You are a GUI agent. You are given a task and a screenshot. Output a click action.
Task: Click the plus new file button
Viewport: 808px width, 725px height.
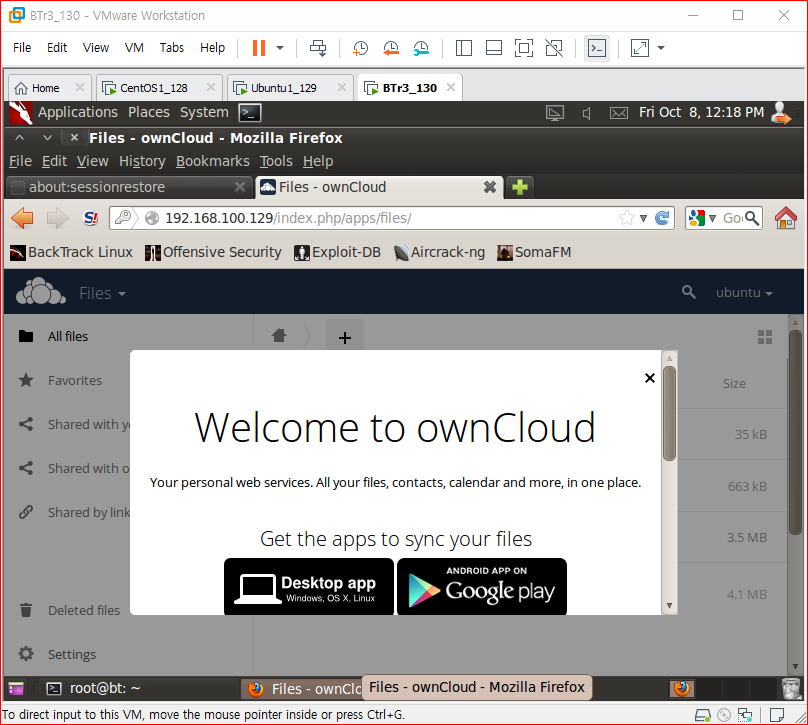point(345,338)
